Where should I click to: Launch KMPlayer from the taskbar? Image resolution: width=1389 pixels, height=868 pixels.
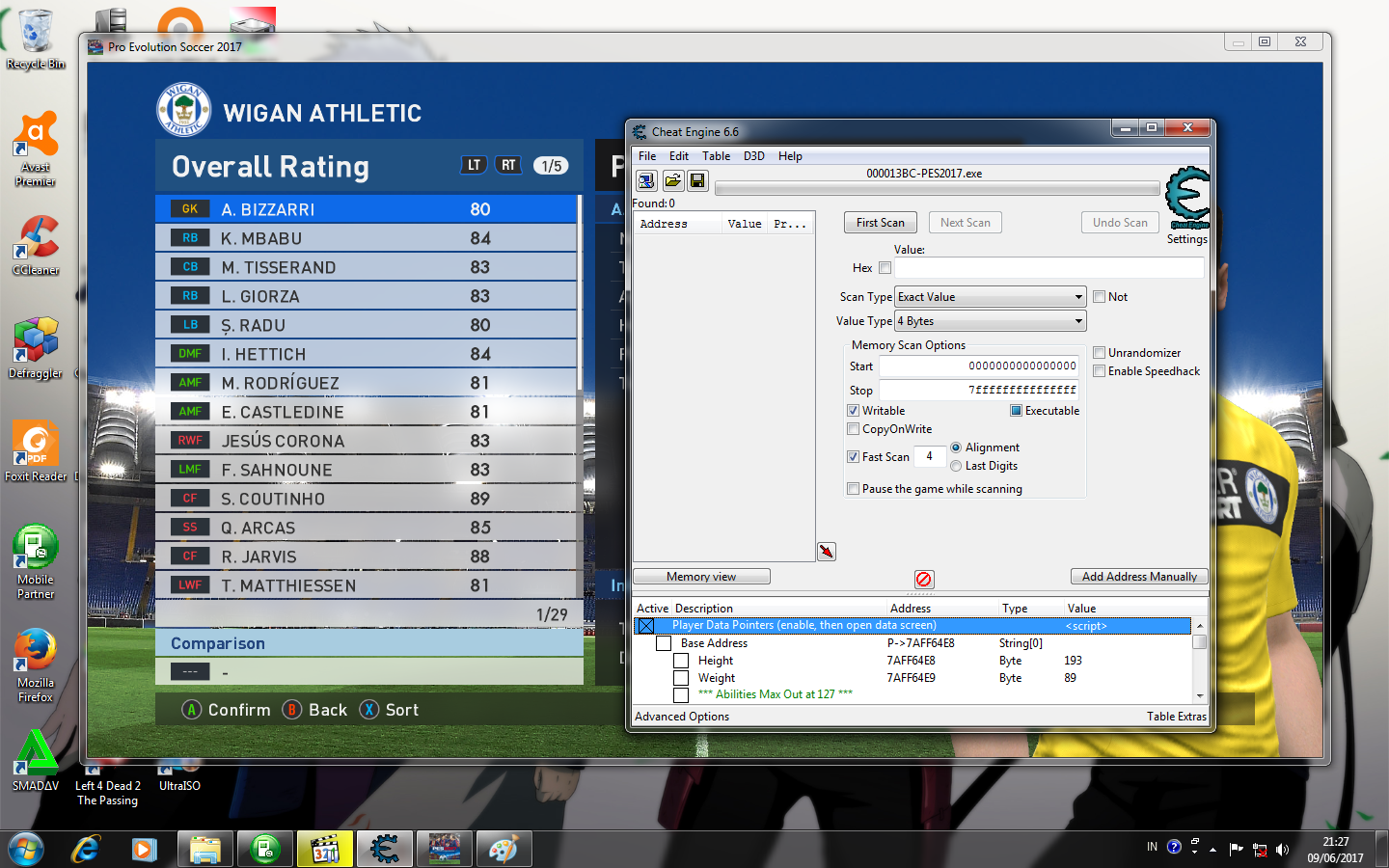tap(324, 849)
